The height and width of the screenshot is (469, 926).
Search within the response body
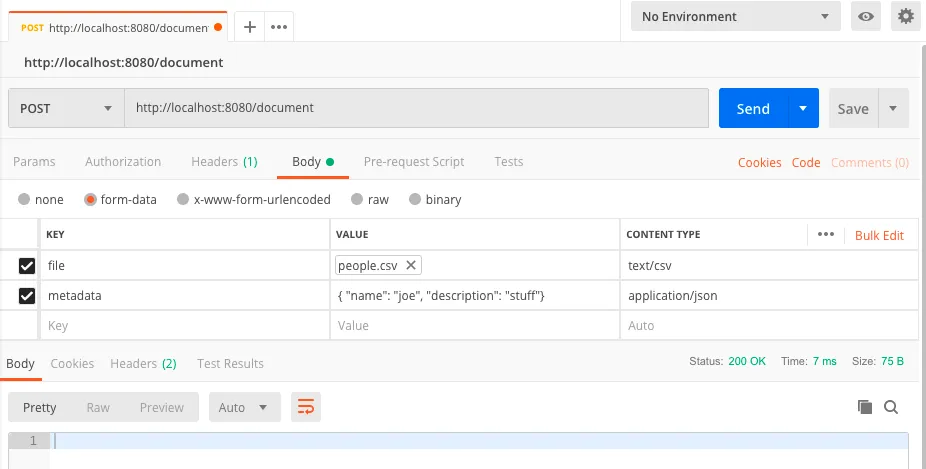891,407
